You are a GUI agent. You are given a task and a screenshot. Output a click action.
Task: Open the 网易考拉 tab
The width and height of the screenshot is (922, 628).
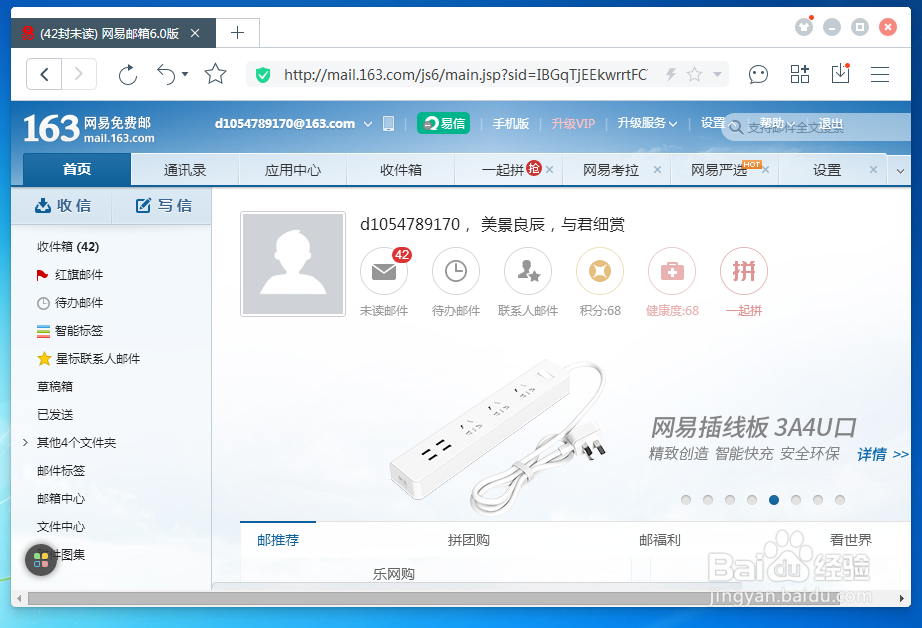tap(610, 170)
